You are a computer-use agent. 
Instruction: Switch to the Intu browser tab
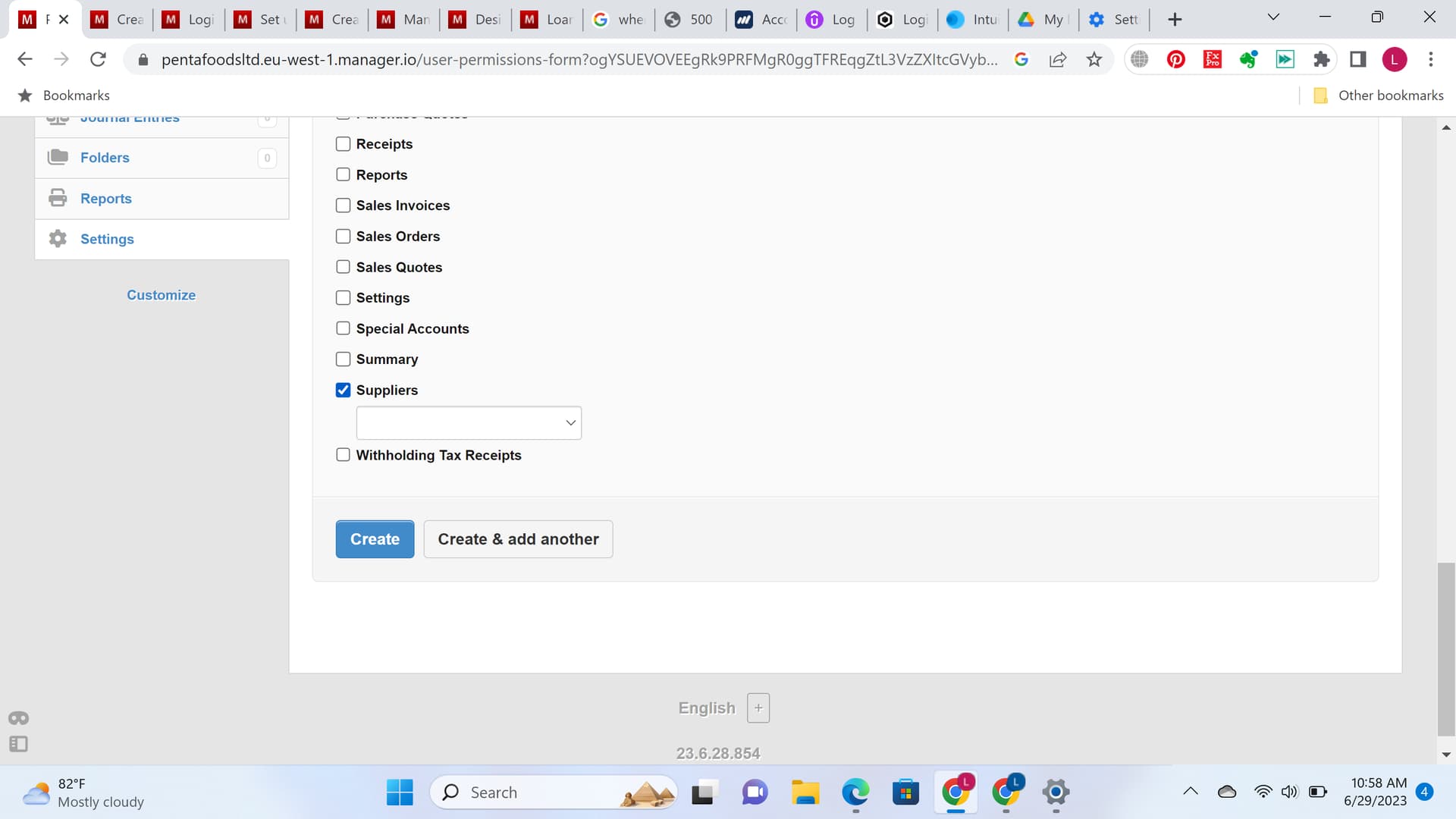click(x=974, y=20)
